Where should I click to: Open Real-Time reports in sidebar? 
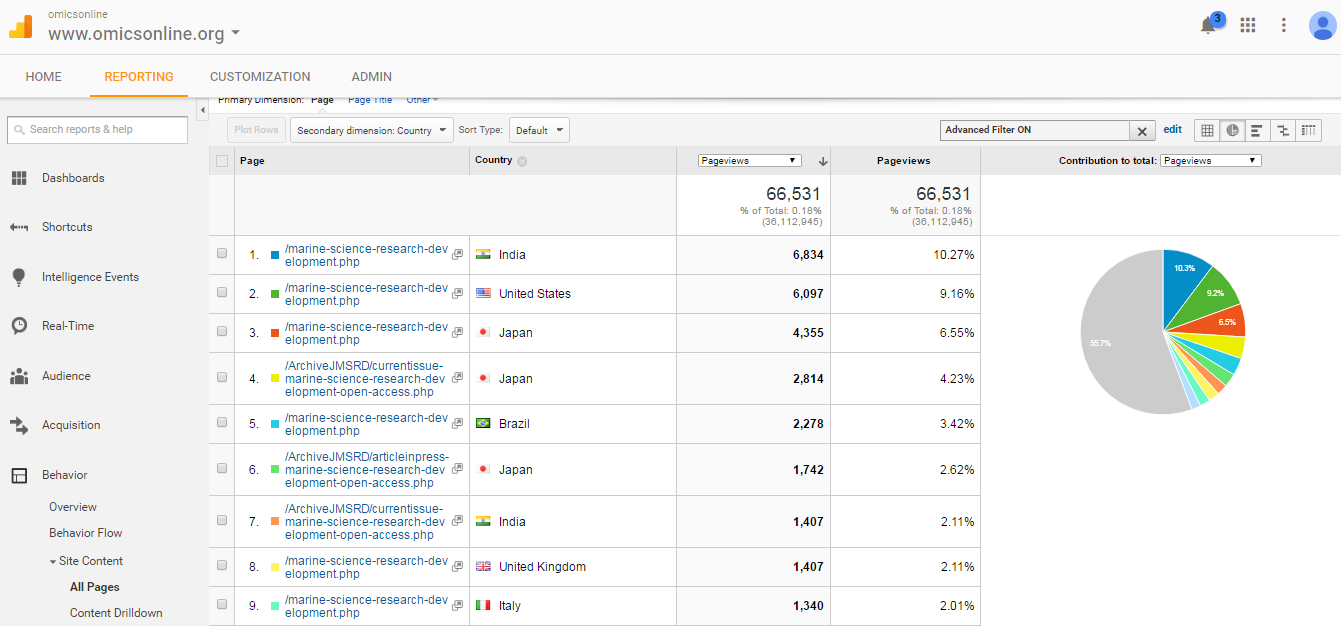click(66, 326)
